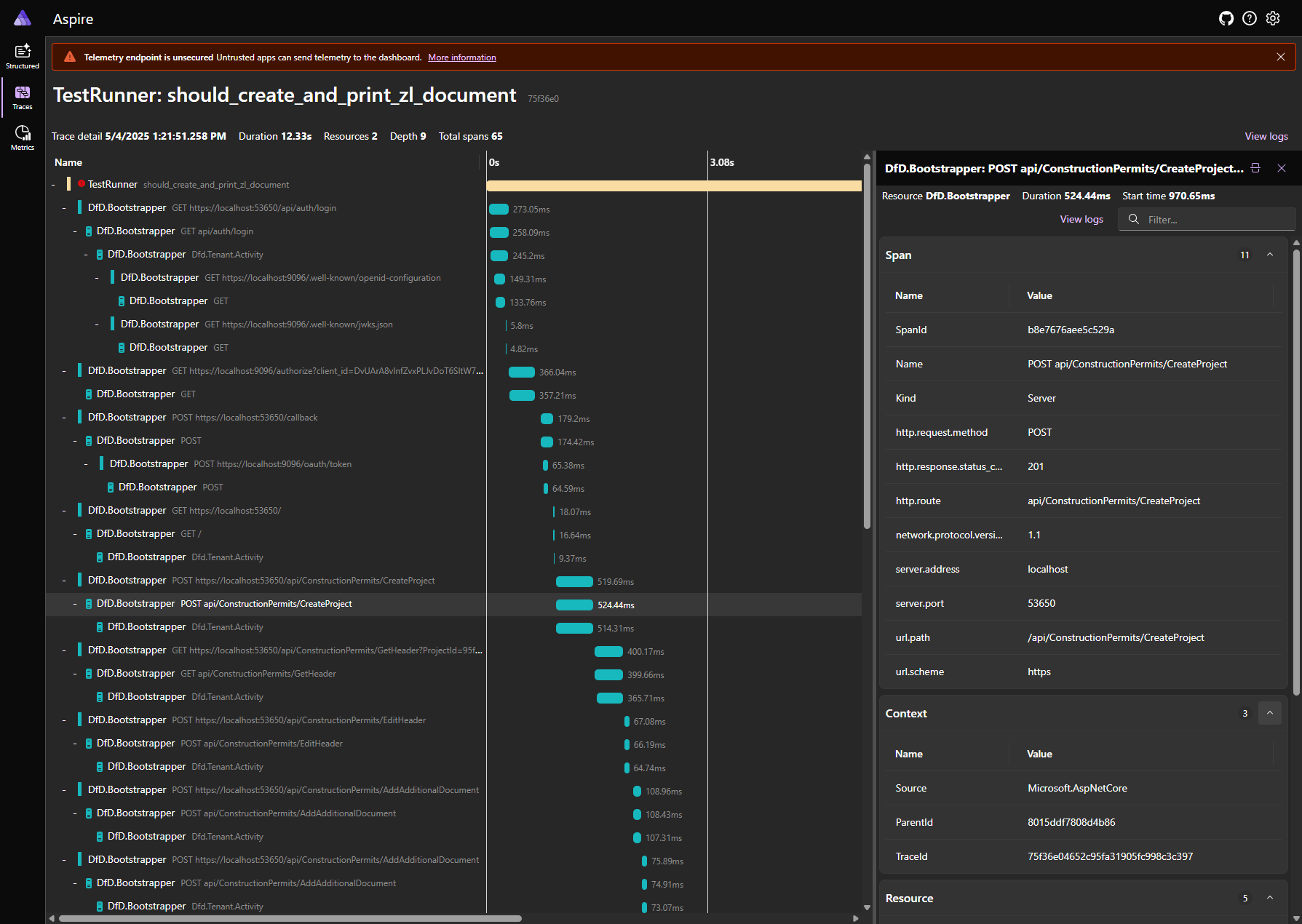Click the SpanId value b8e7676aee5c529a
The width and height of the screenshot is (1302, 924).
click(x=1071, y=330)
